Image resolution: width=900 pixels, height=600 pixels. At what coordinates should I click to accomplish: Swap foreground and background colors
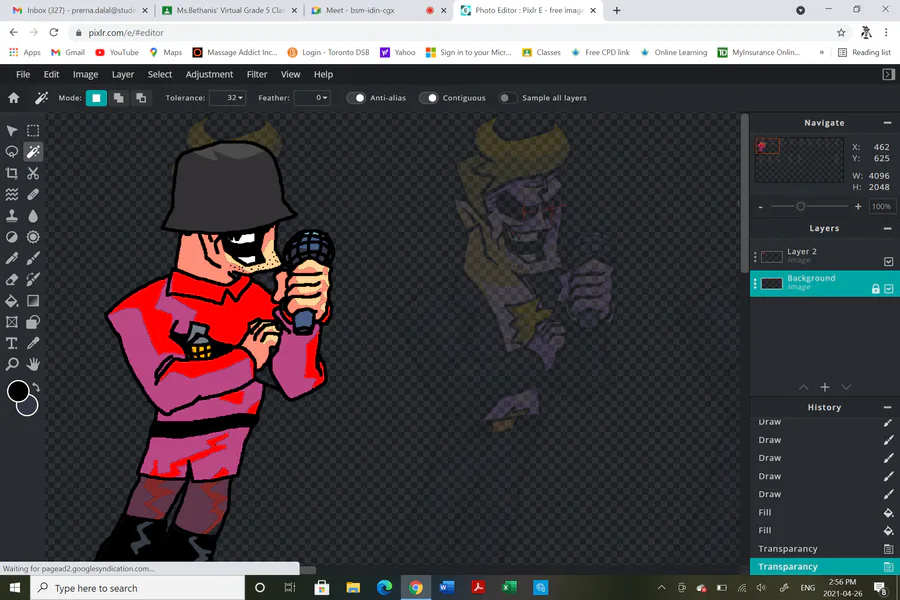click(x=36, y=387)
